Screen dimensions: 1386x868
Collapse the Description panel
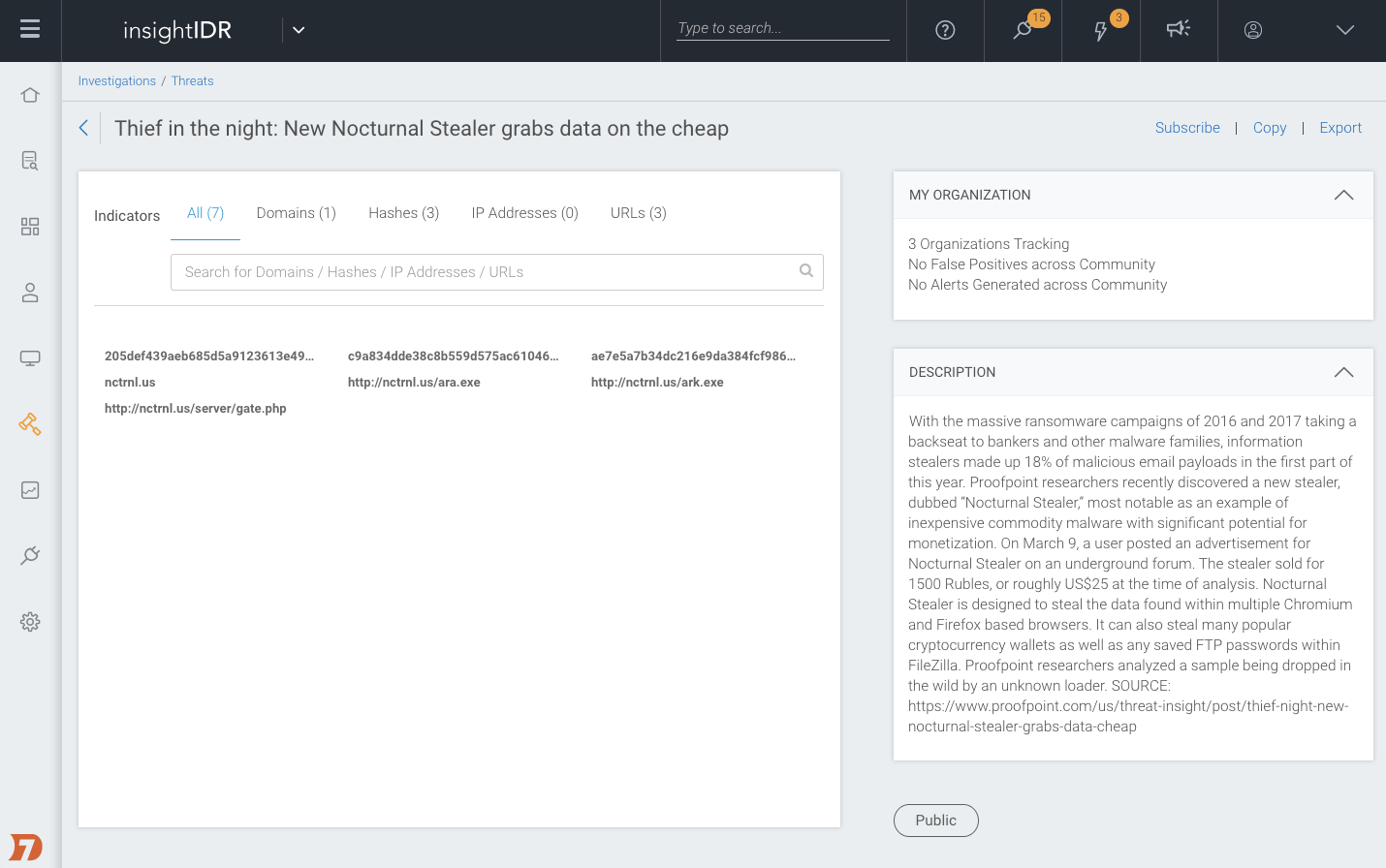pyautogui.click(x=1343, y=372)
